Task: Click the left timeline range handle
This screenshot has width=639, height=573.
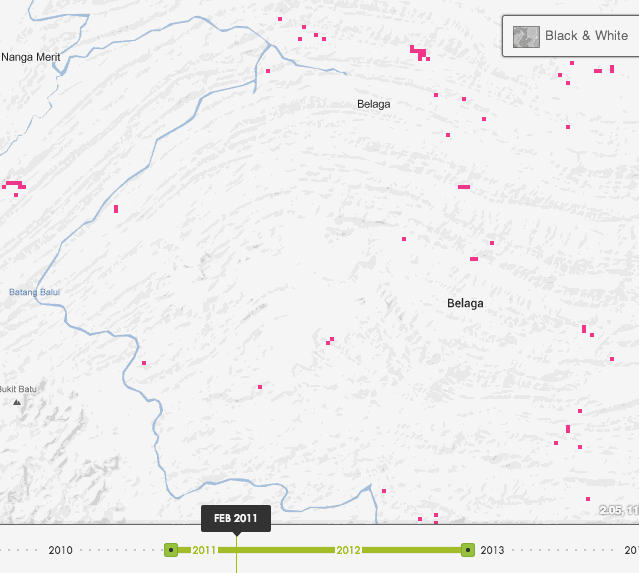Action: click(171, 549)
